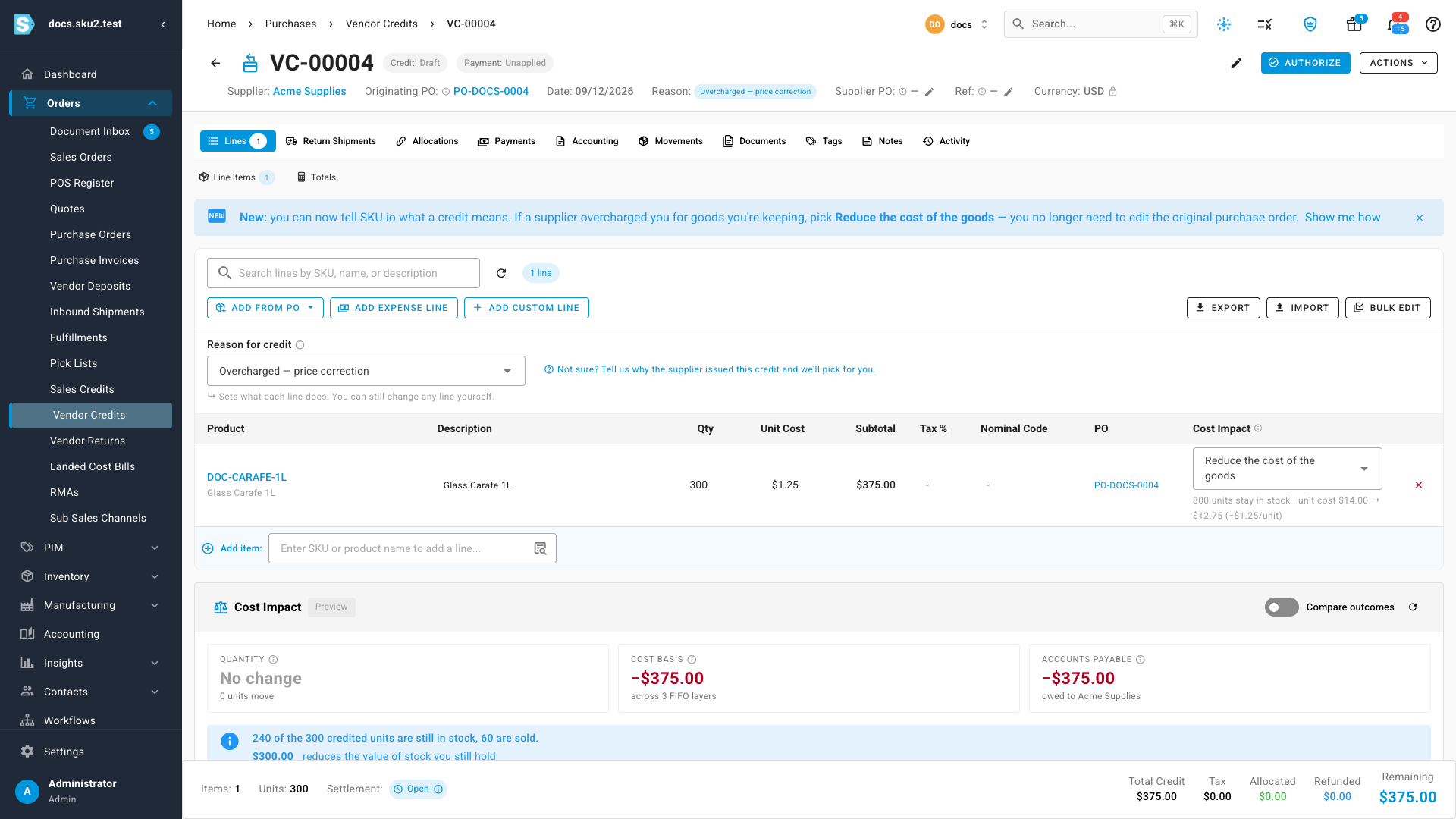This screenshot has height=819, width=1456.
Task: Open the Reason for credit dropdown
Action: click(366, 371)
